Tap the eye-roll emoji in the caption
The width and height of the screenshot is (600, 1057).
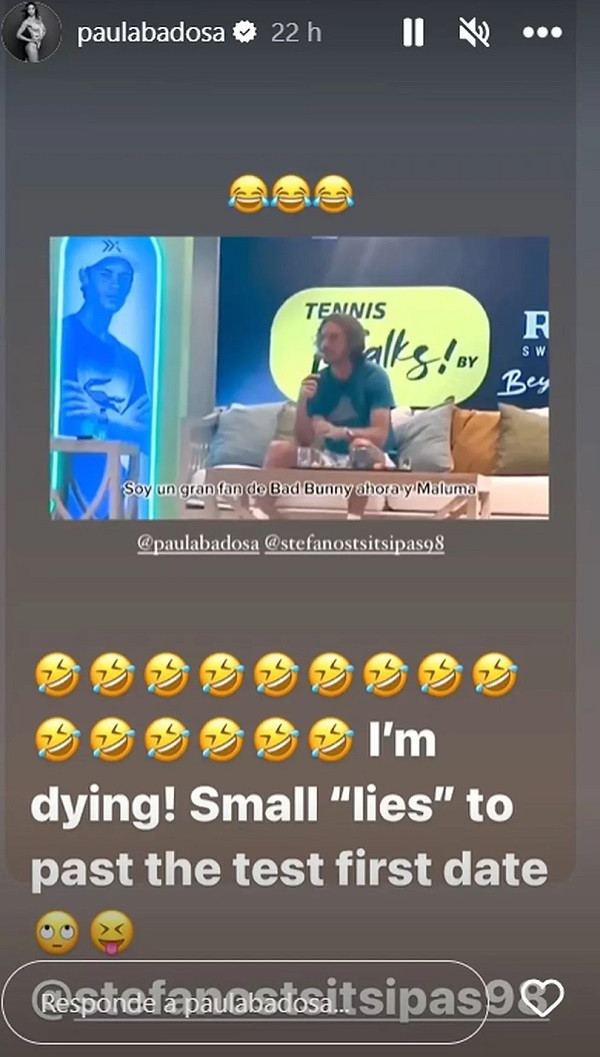(57, 932)
